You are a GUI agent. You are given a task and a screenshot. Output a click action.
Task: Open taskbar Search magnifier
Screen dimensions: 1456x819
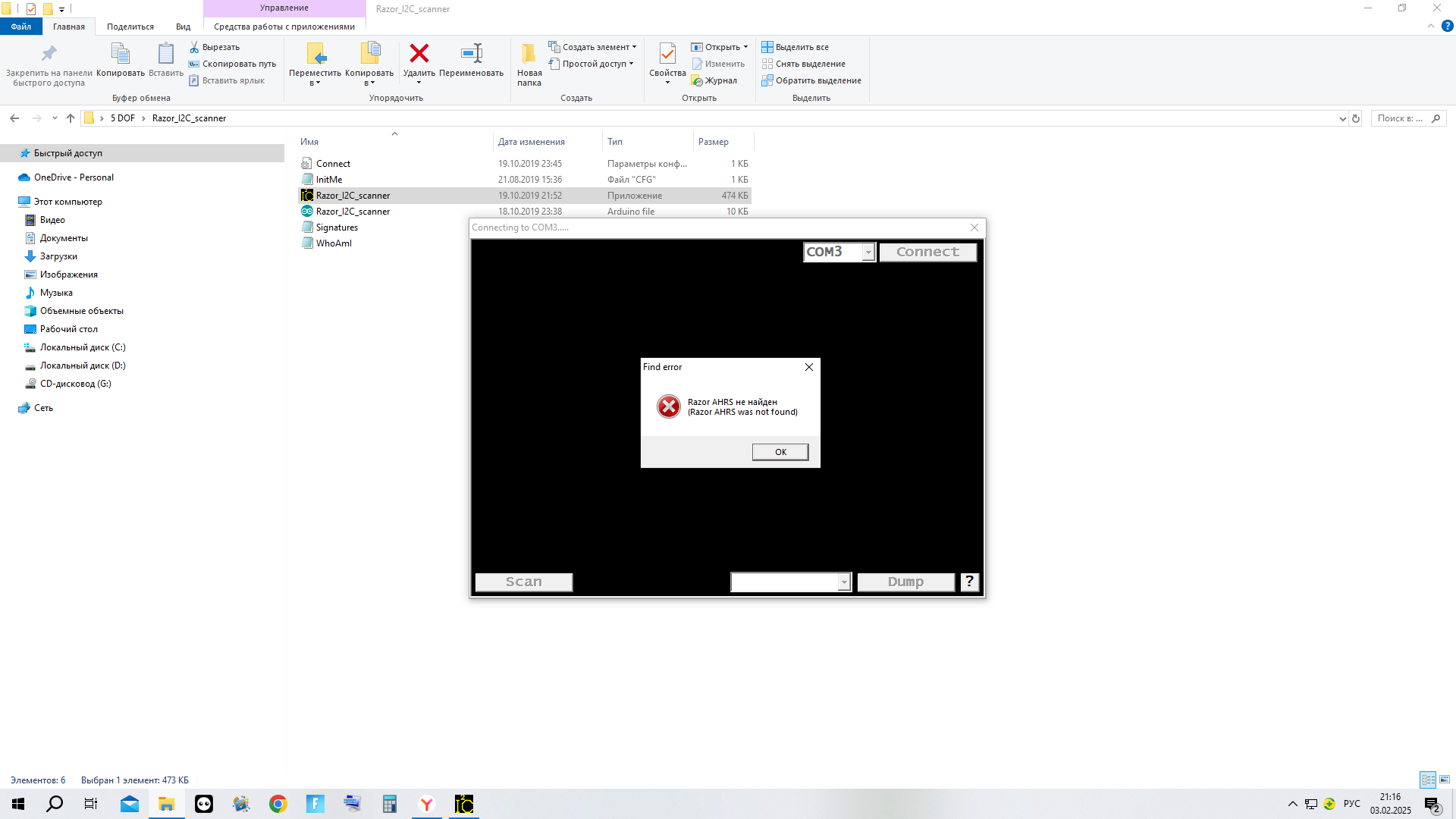[x=55, y=804]
